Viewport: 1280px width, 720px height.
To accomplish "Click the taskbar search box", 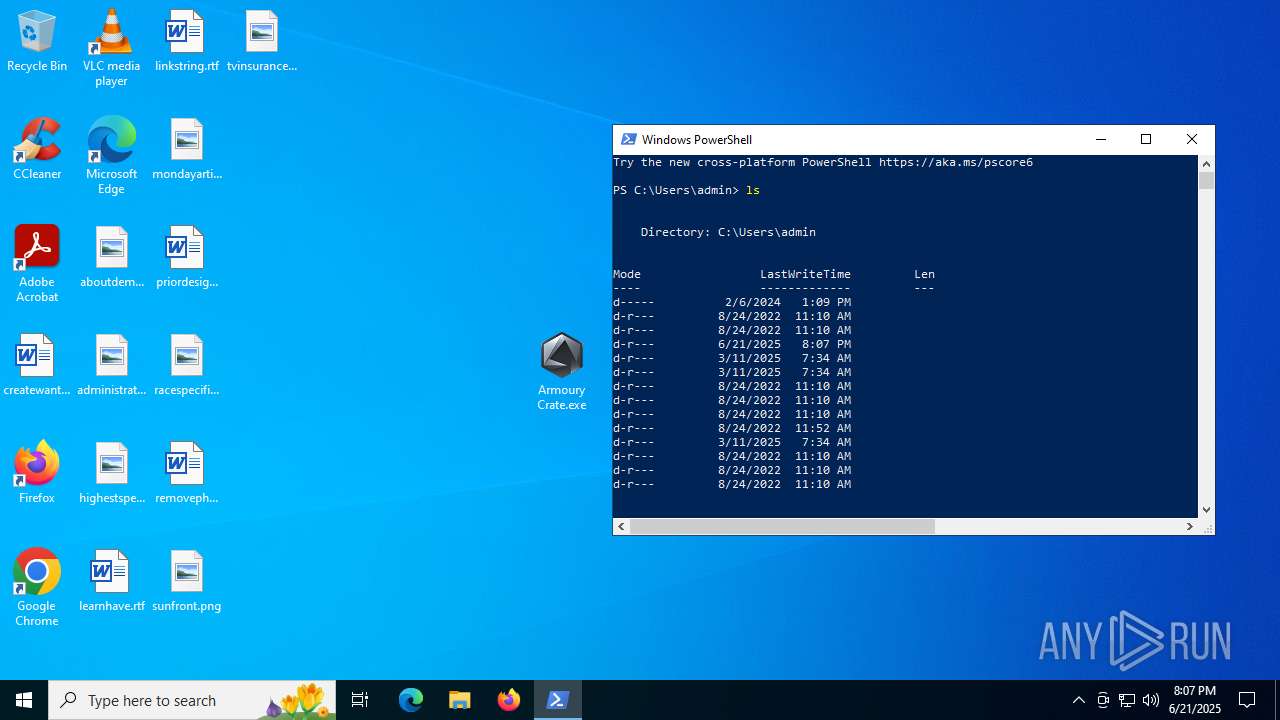I will 192,700.
